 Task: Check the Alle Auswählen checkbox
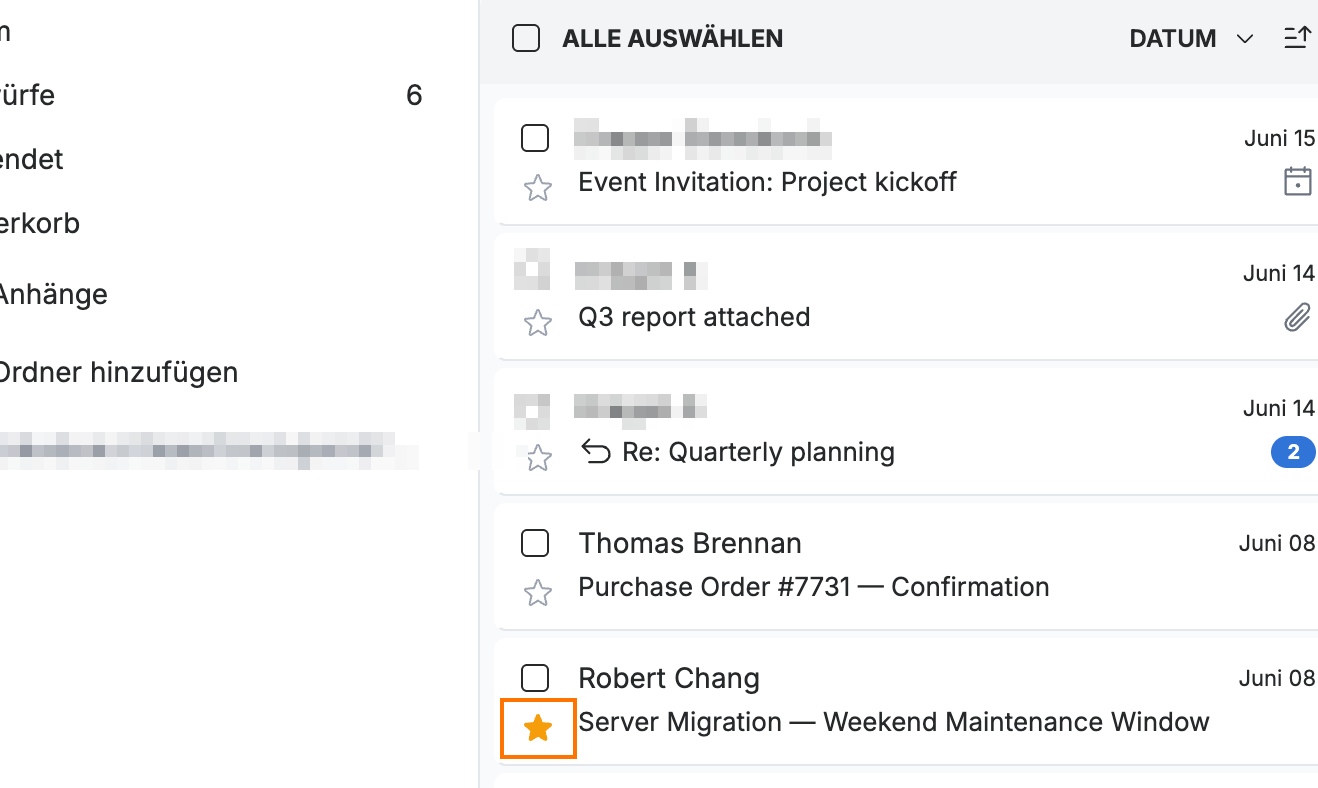click(526, 39)
